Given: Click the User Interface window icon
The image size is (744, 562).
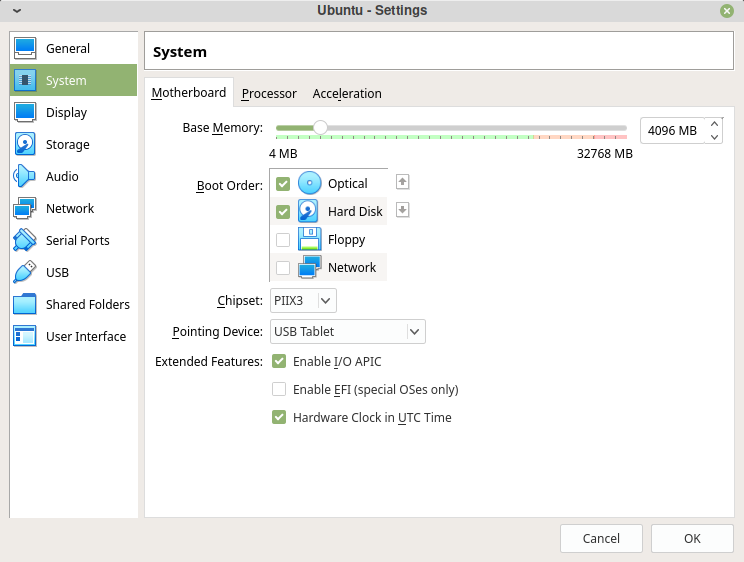Looking at the screenshot, I should point(25,336).
